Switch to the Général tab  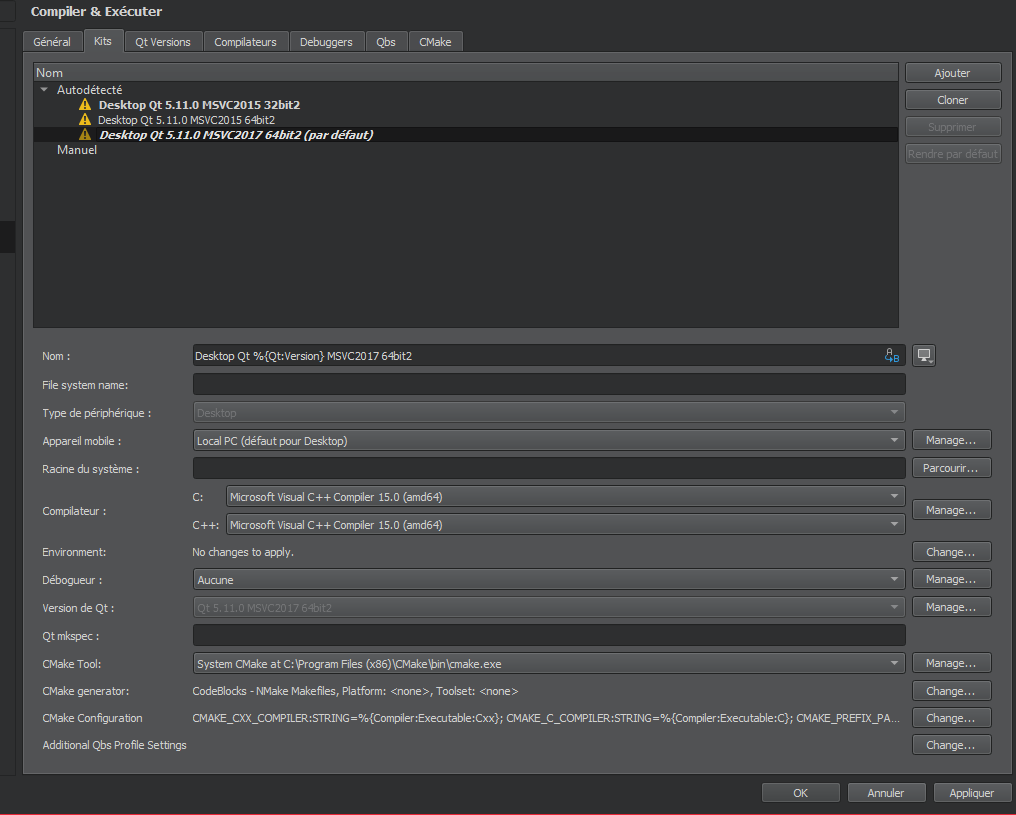click(52, 41)
